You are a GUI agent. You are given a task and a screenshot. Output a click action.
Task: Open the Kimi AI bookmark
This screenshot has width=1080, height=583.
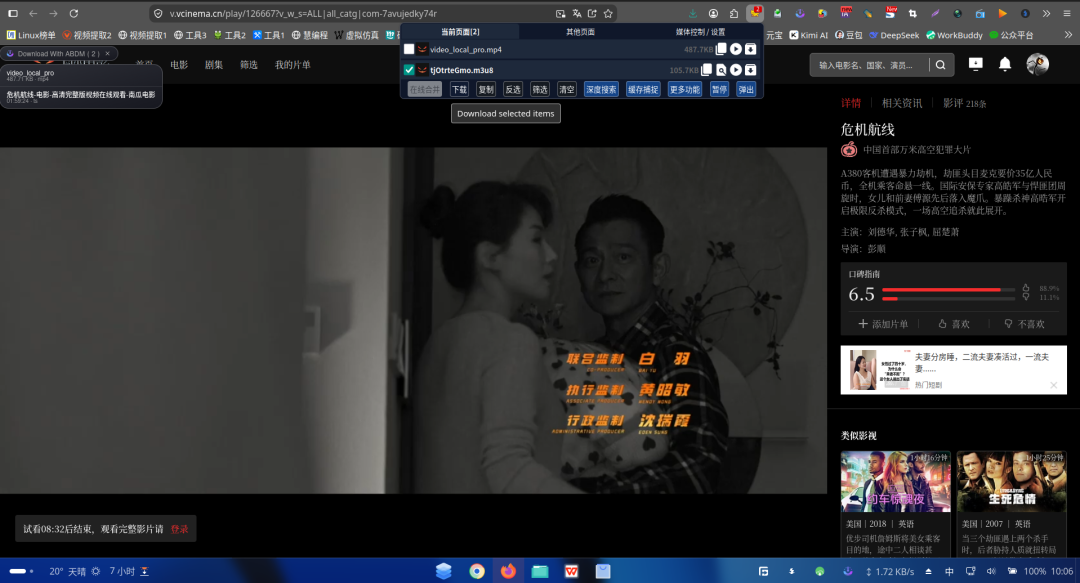809,34
